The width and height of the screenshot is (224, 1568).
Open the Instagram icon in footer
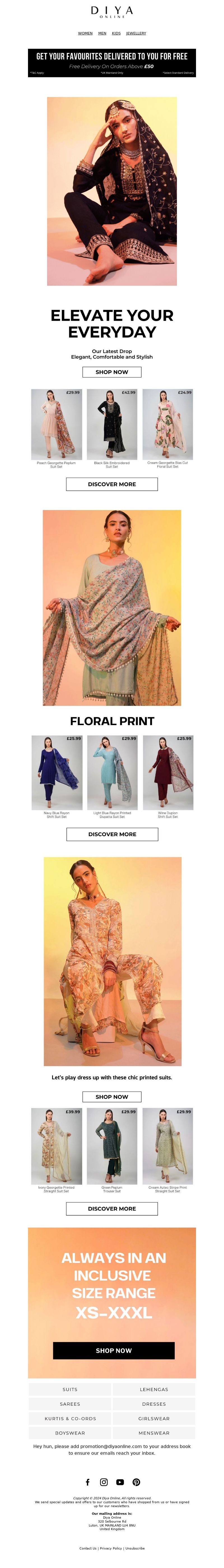click(x=104, y=1482)
